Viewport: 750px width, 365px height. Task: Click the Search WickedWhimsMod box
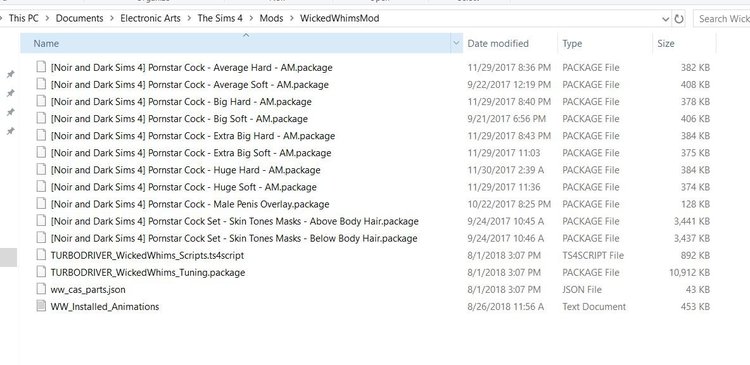[721, 19]
